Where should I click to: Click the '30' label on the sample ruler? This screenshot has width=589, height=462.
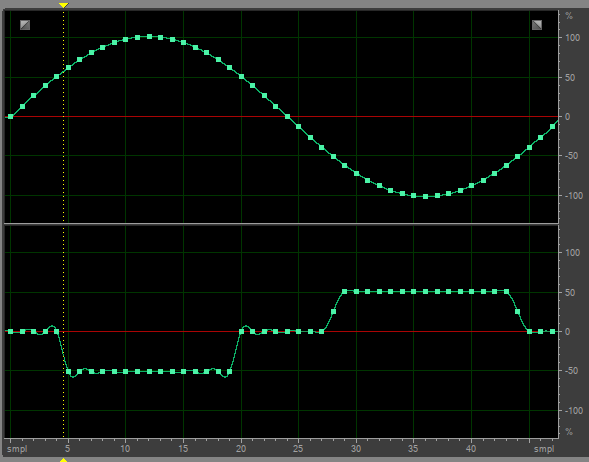[356, 448]
